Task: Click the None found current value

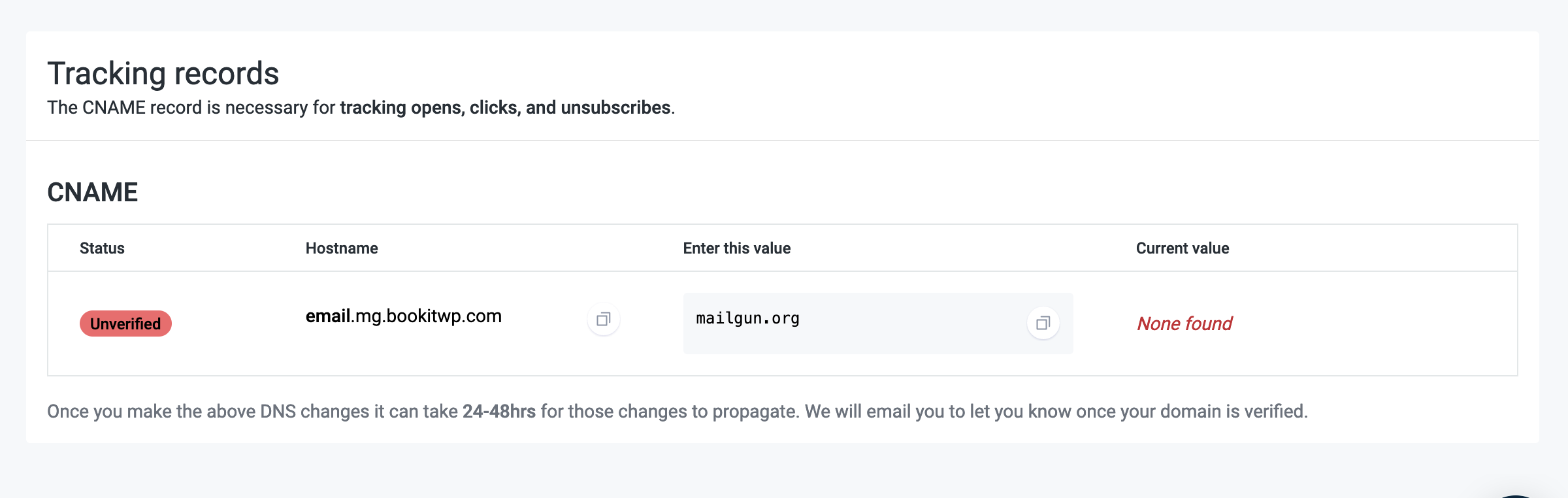Action: coord(1184,324)
